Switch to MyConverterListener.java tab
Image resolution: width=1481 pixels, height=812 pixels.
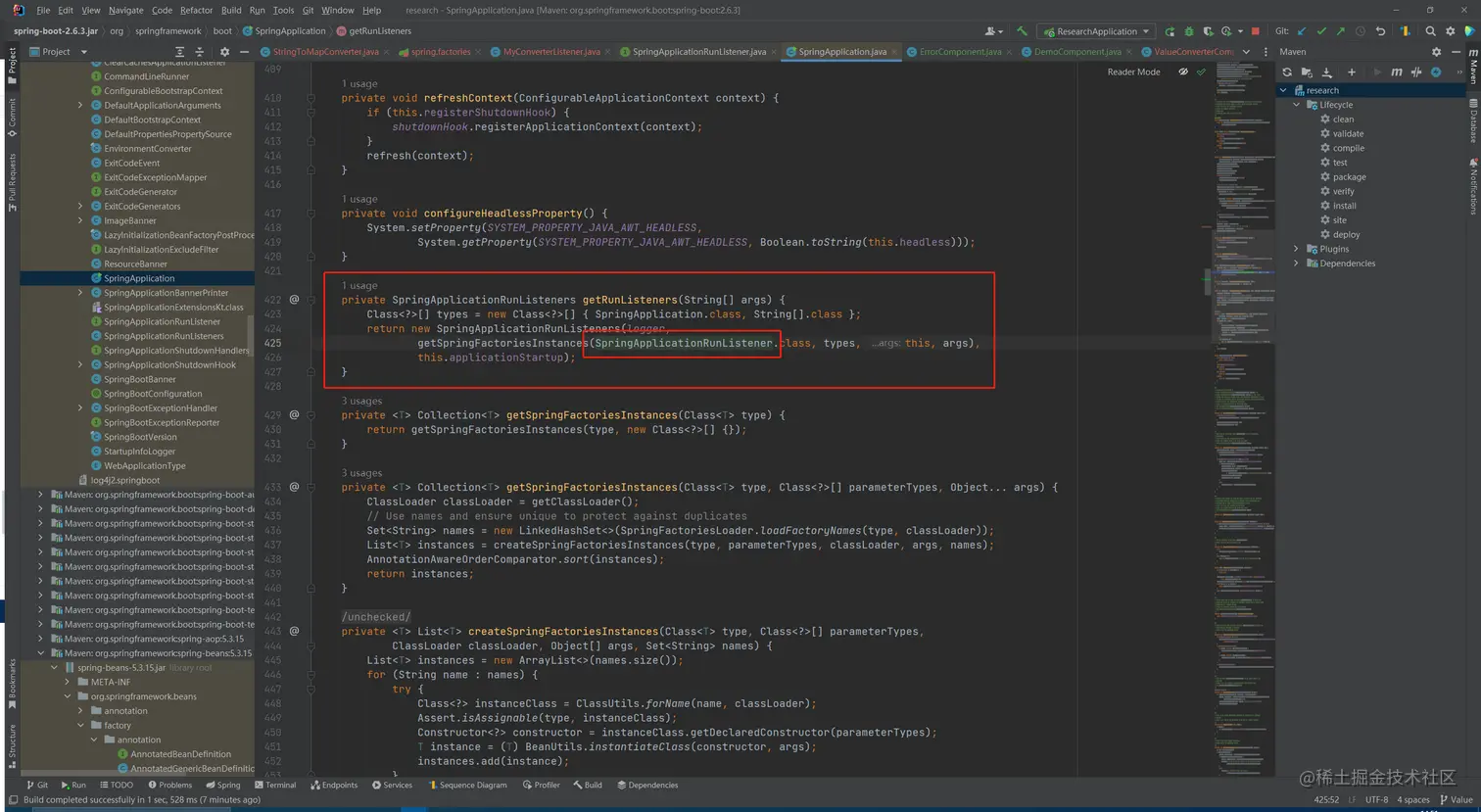coord(550,52)
